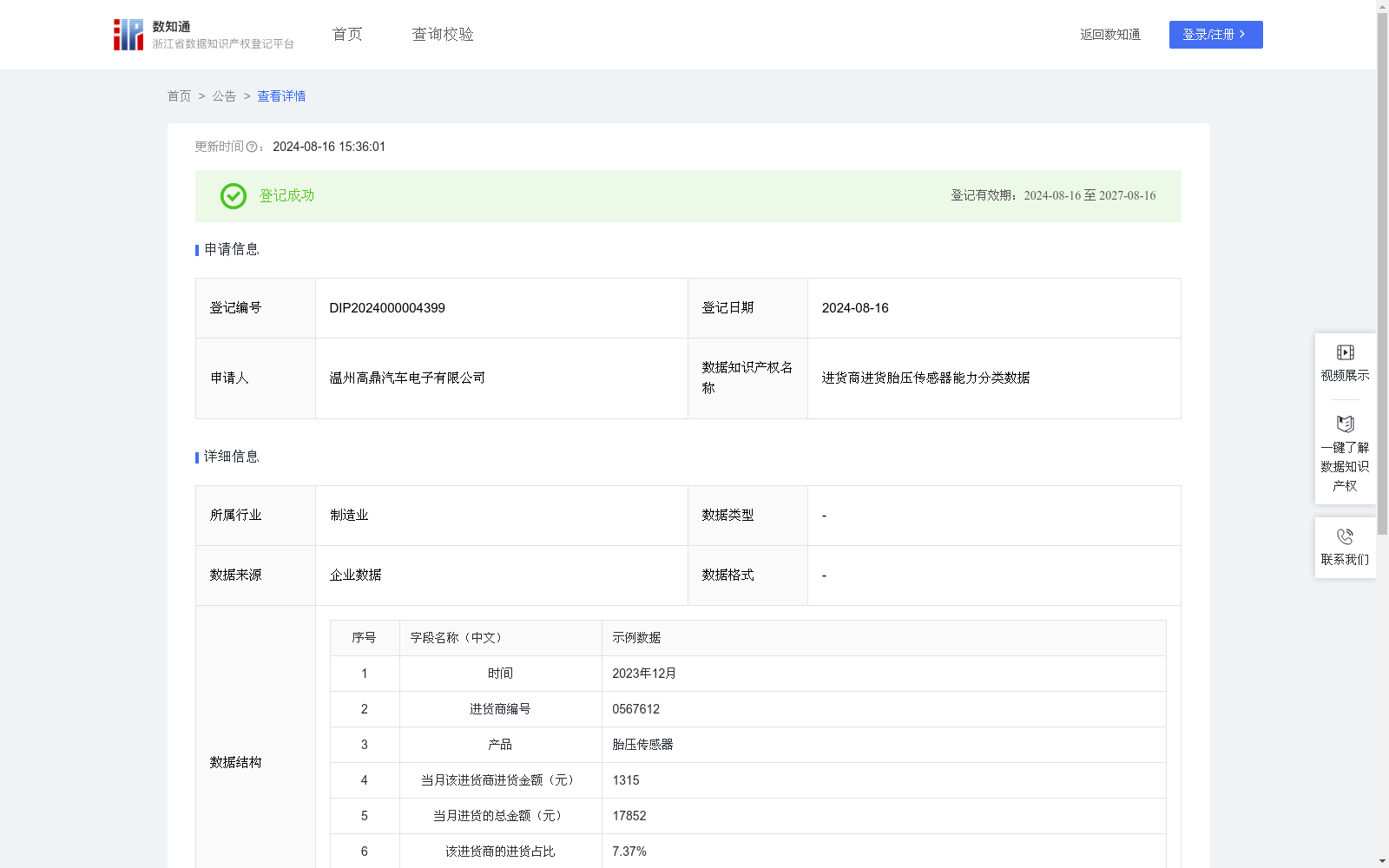The height and width of the screenshot is (868, 1389).
Task: Select registration date 2024-08-16 cell
Action: [994, 308]
